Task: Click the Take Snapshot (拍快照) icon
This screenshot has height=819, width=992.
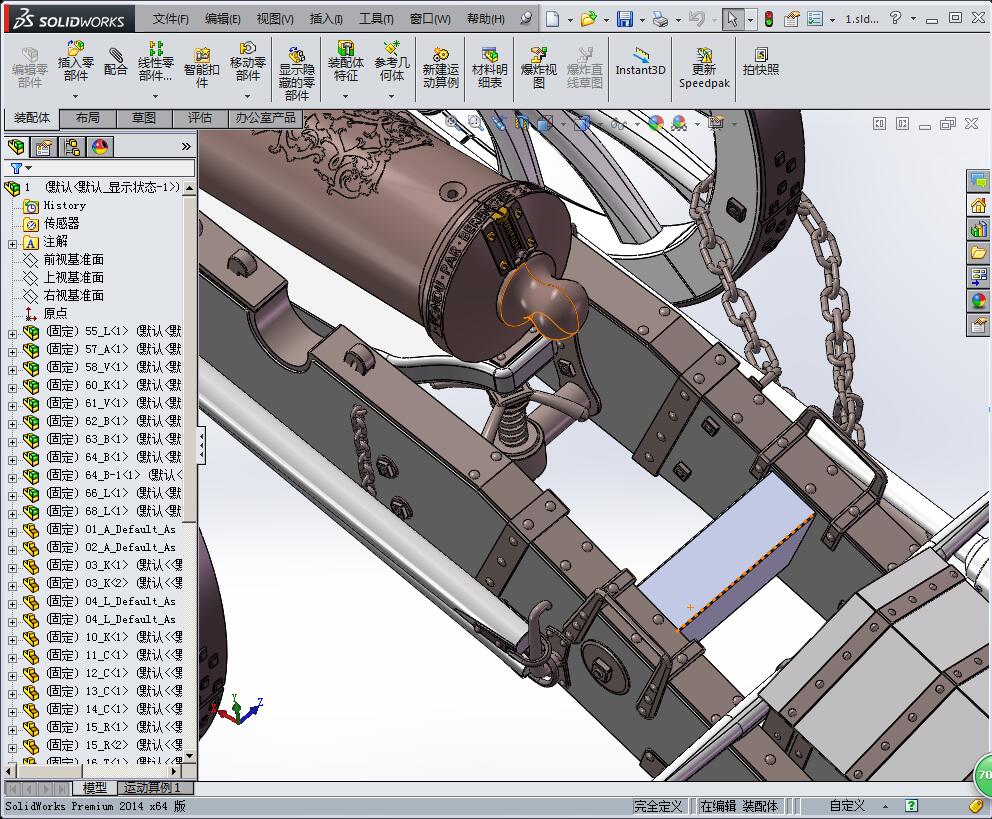Action: (x=761, y=62)
